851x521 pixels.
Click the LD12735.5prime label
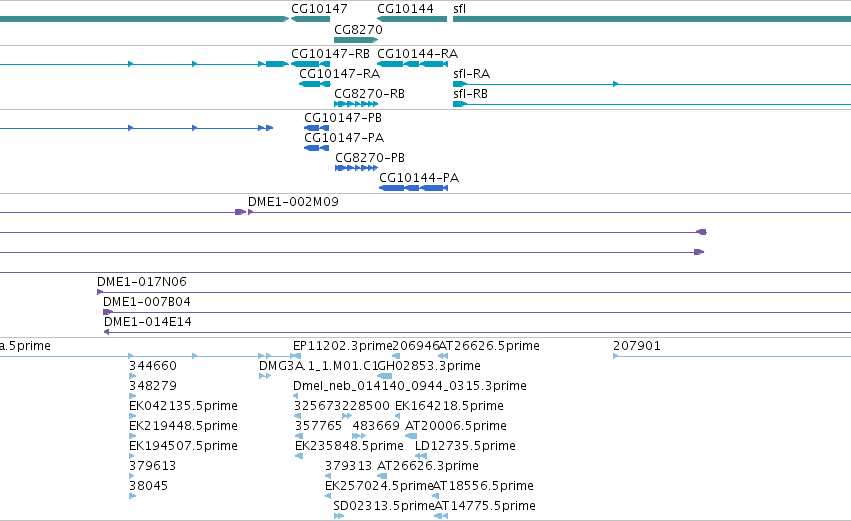465,446
